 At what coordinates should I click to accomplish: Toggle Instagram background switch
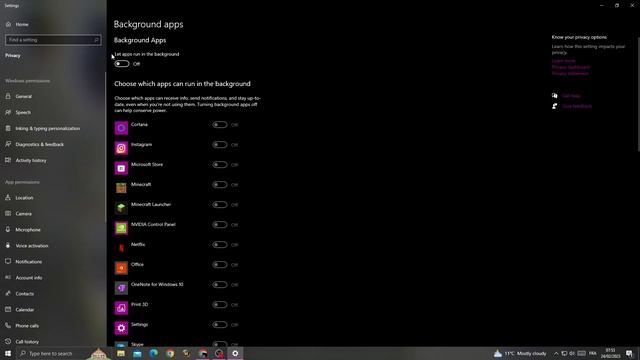coord(220,144)
